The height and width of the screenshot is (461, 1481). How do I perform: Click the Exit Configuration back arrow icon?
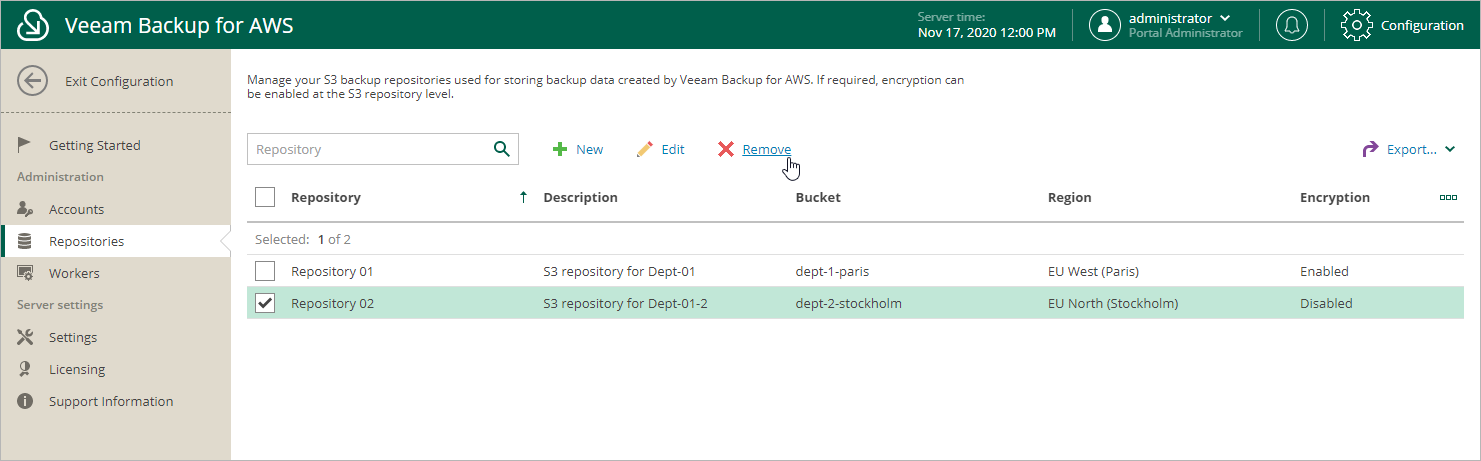[33, 82]
